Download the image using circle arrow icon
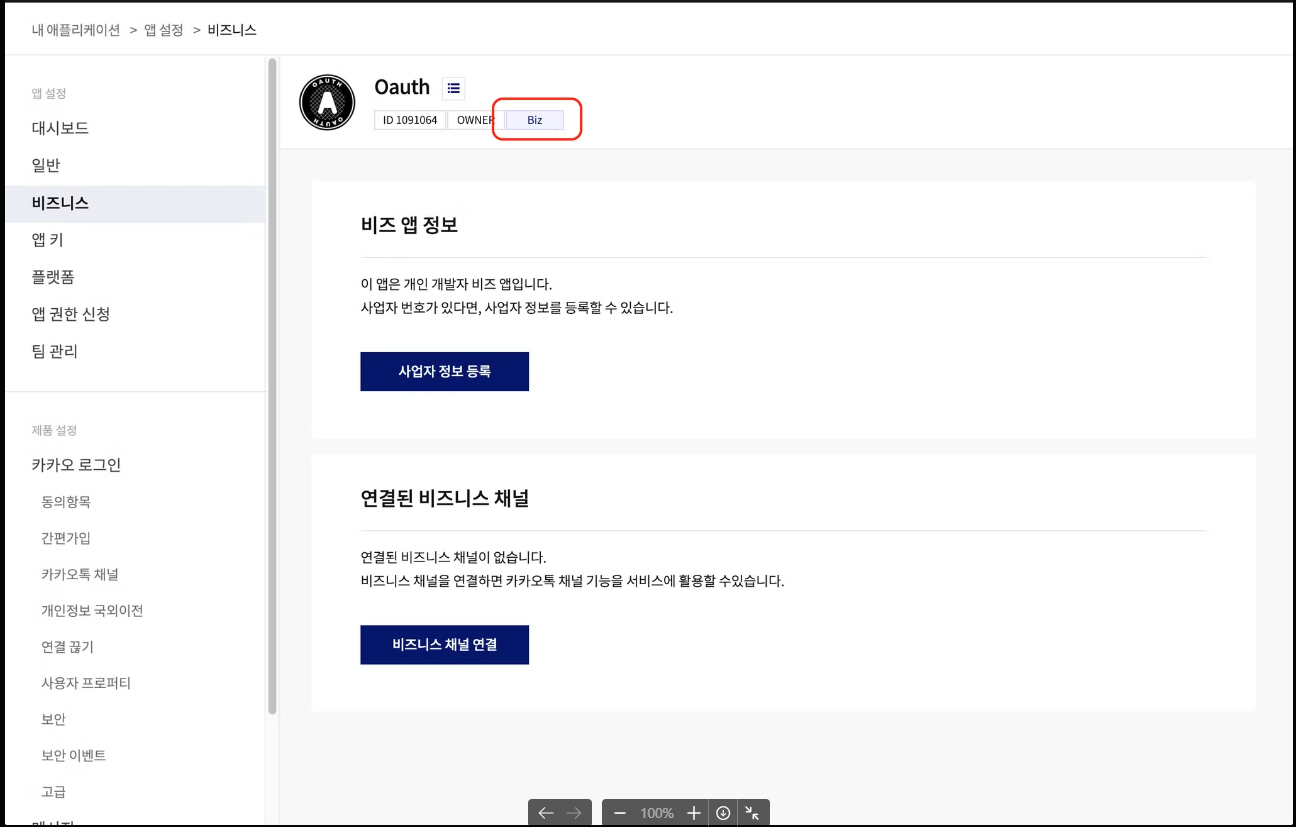The image size is (1296, 827). click(723, 813)
